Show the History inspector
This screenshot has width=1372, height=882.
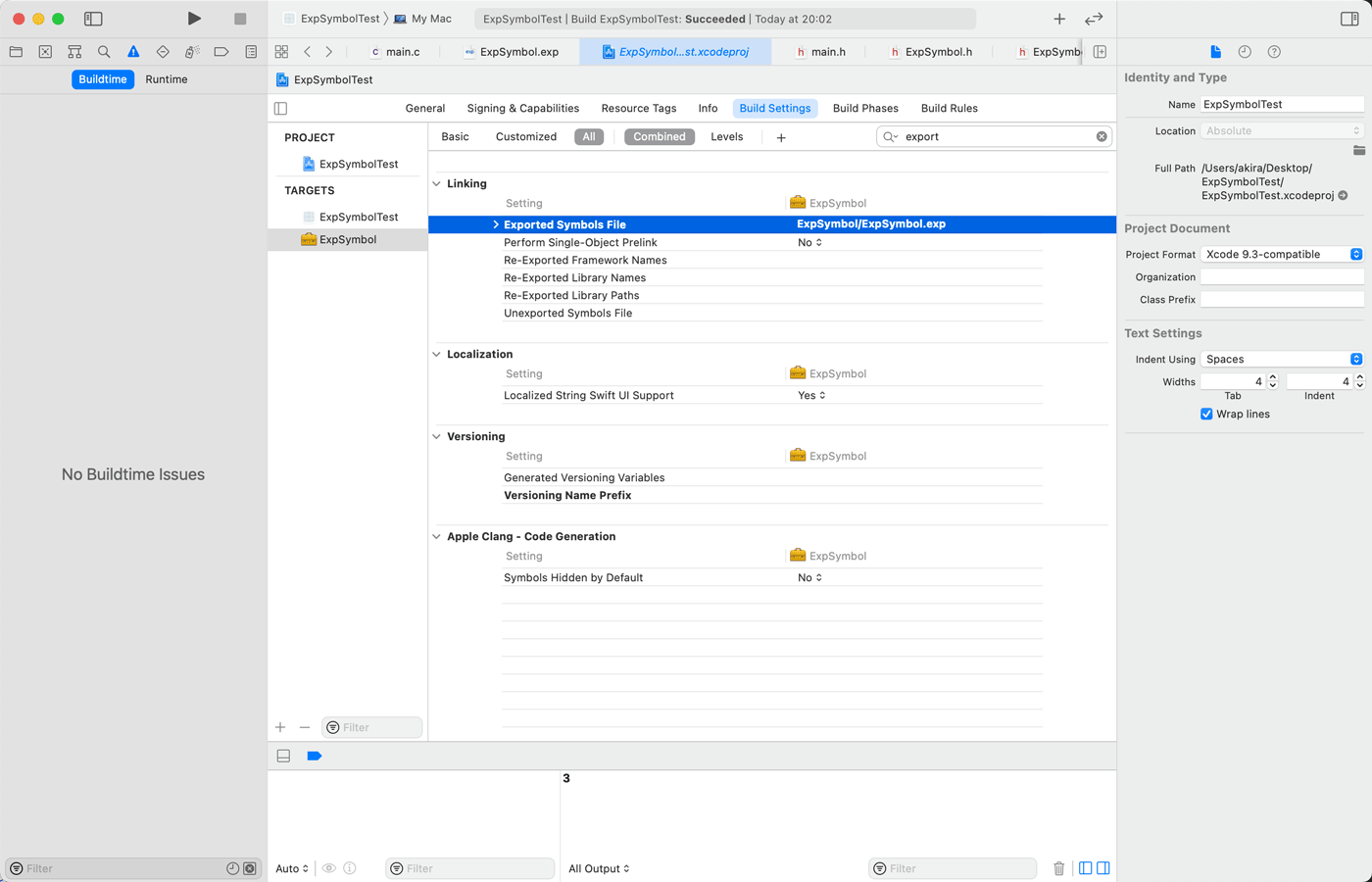point(1245,52)
